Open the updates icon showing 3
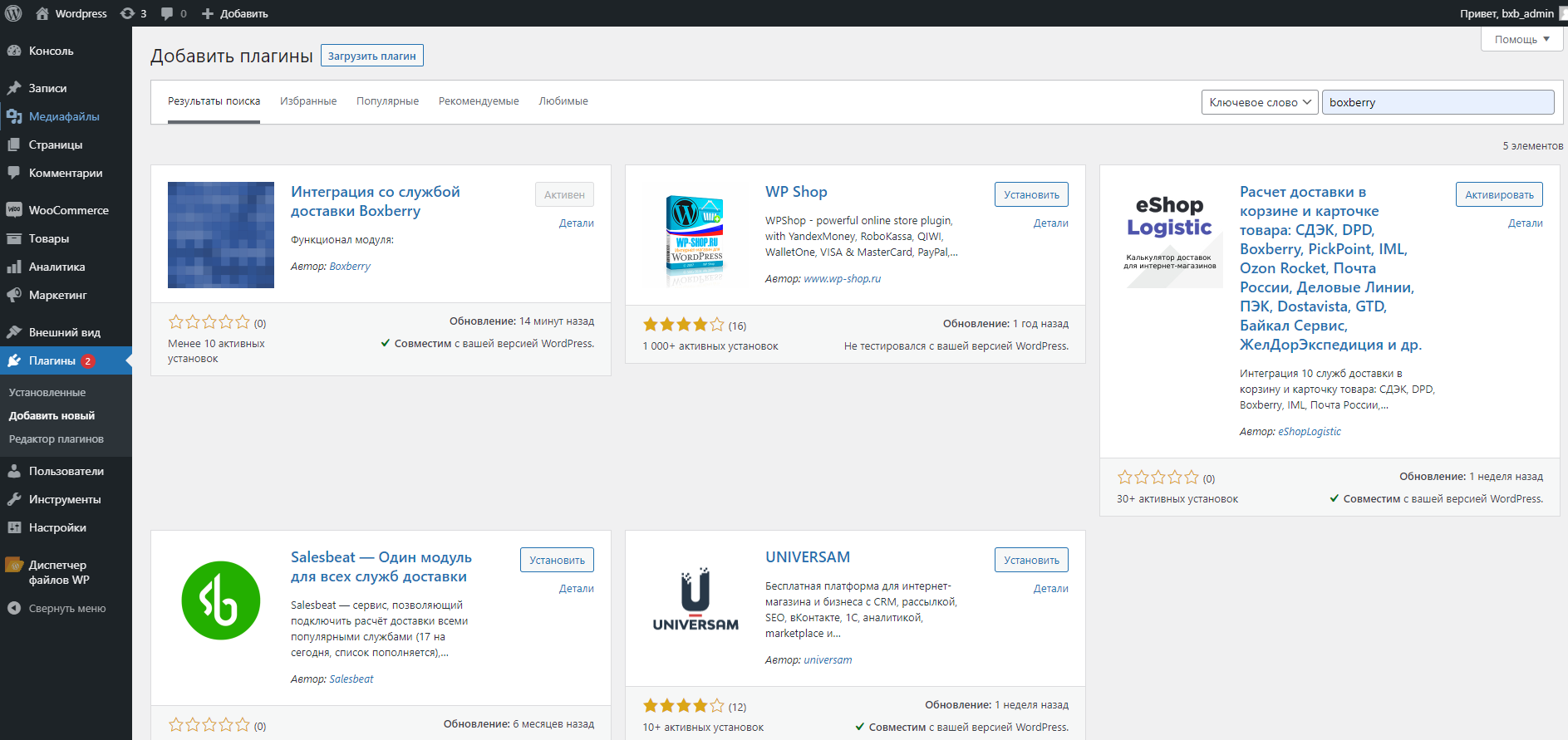 coord(127,13)
